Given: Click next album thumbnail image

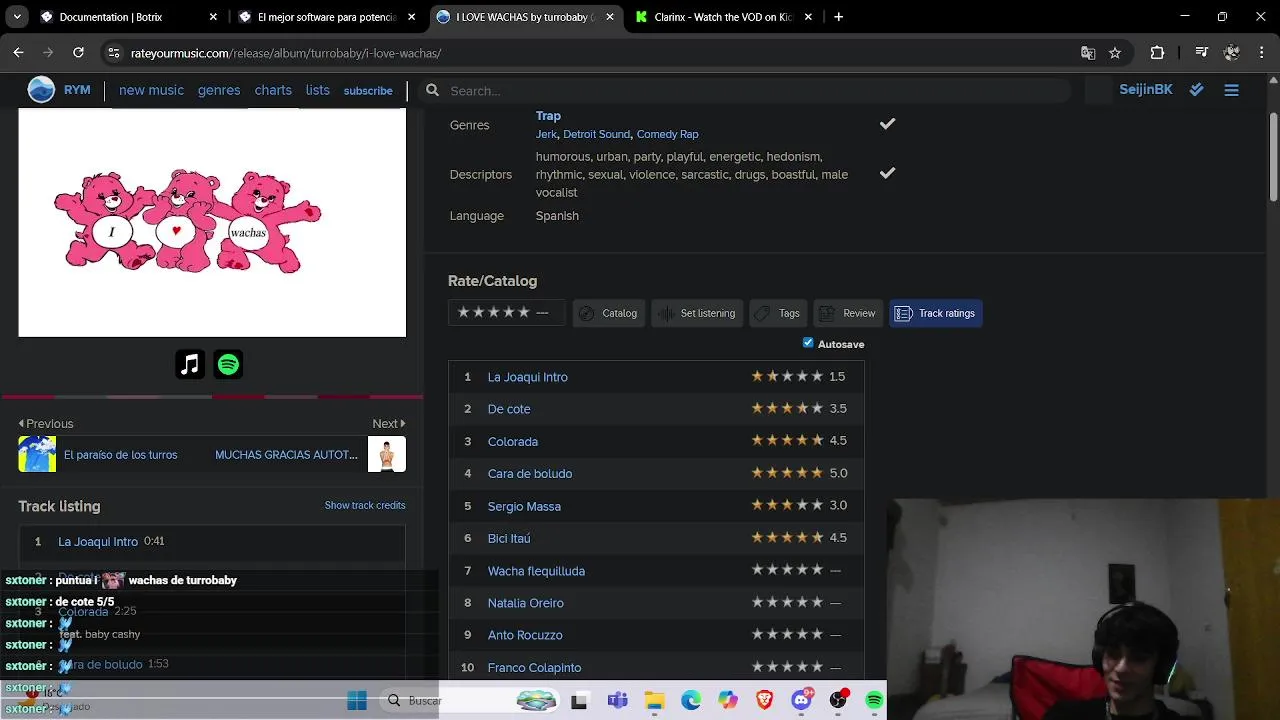Looking at the screenshot, I should pyautogui.click(x=387, y=454).
